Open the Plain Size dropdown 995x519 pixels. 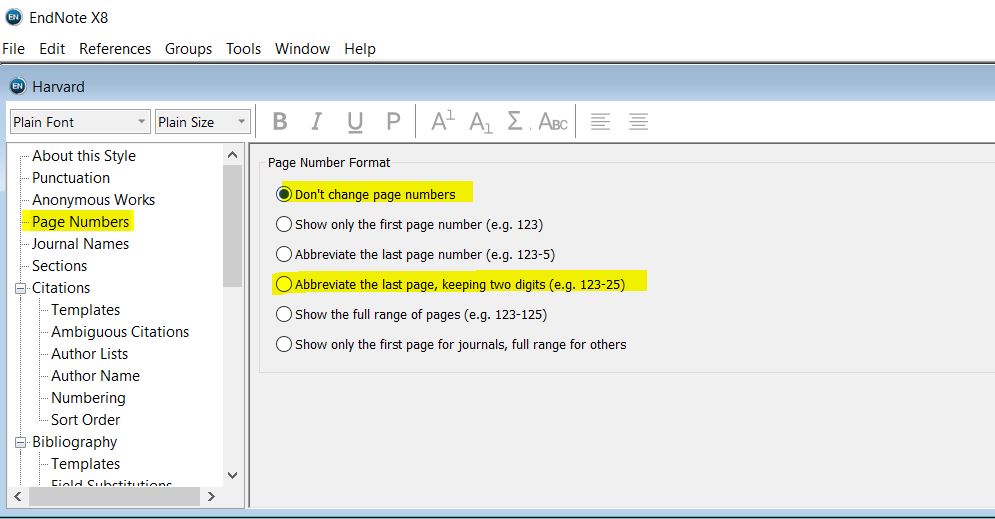(202, 121)
